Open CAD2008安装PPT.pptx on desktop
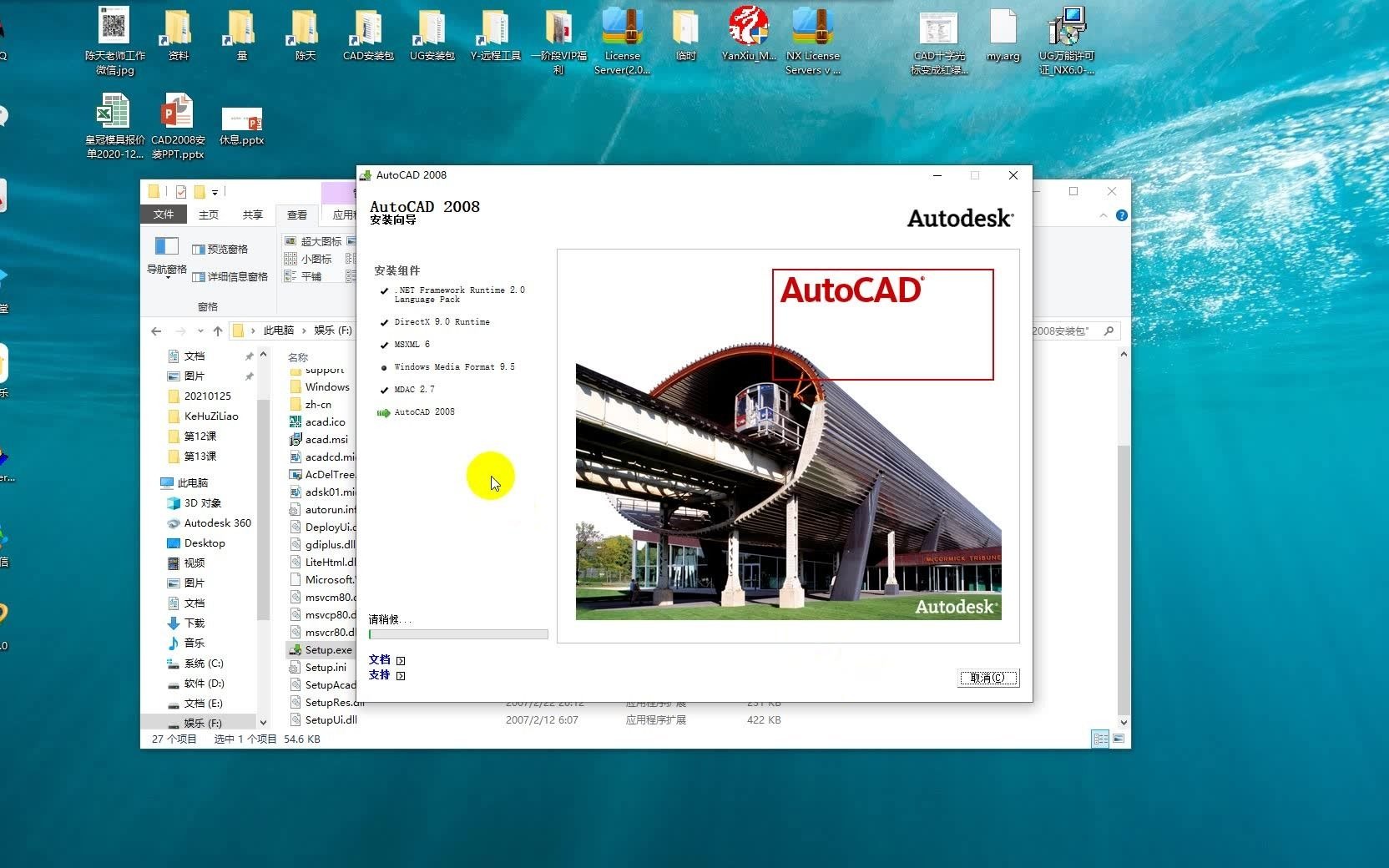Image resolution: width=1389 pixels, height=868 pixels. point(178,125)
